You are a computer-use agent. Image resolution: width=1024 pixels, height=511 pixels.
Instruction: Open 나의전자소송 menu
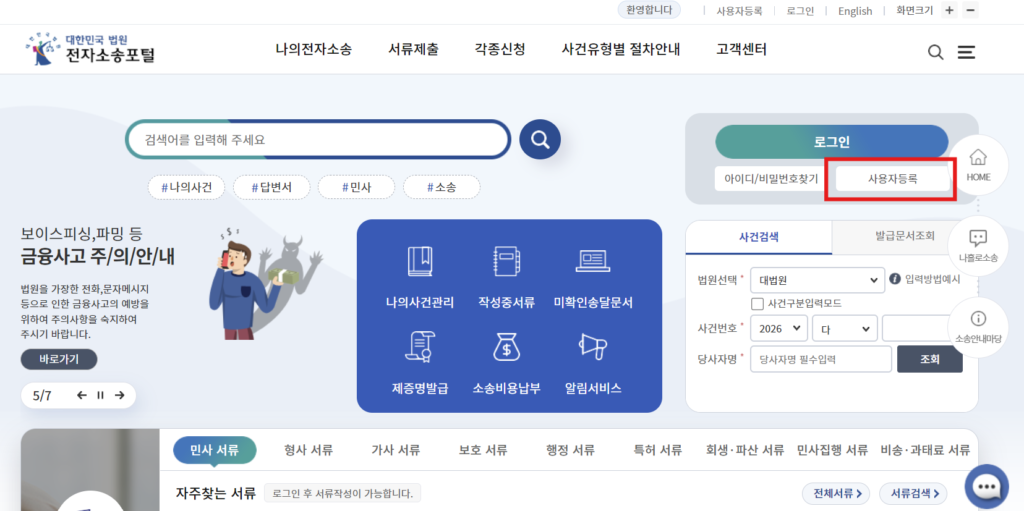(313, 50)
